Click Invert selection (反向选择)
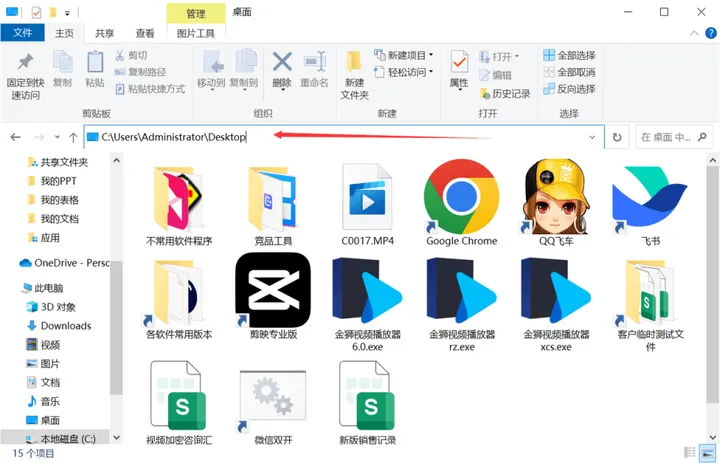Image resolution: width=720 pixels, height=463 pixels. click(569, 89)
